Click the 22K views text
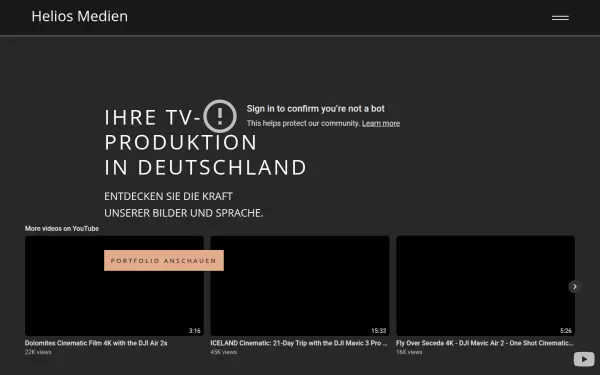Image resolution: width=600 pixels, height=375 pixels. [x=38, y=352]
